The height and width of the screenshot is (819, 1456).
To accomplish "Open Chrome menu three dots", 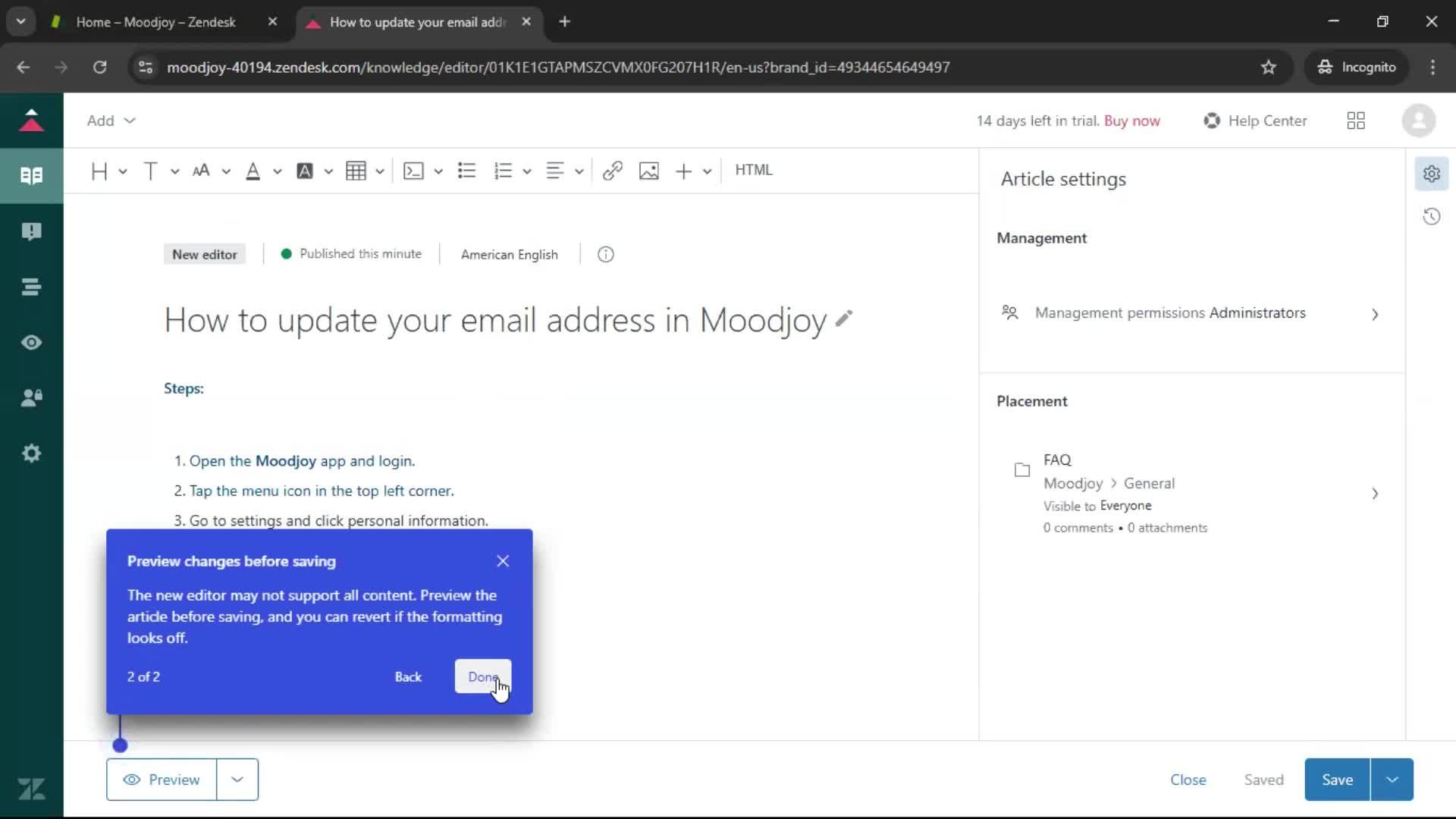I will click(1432, 67).
